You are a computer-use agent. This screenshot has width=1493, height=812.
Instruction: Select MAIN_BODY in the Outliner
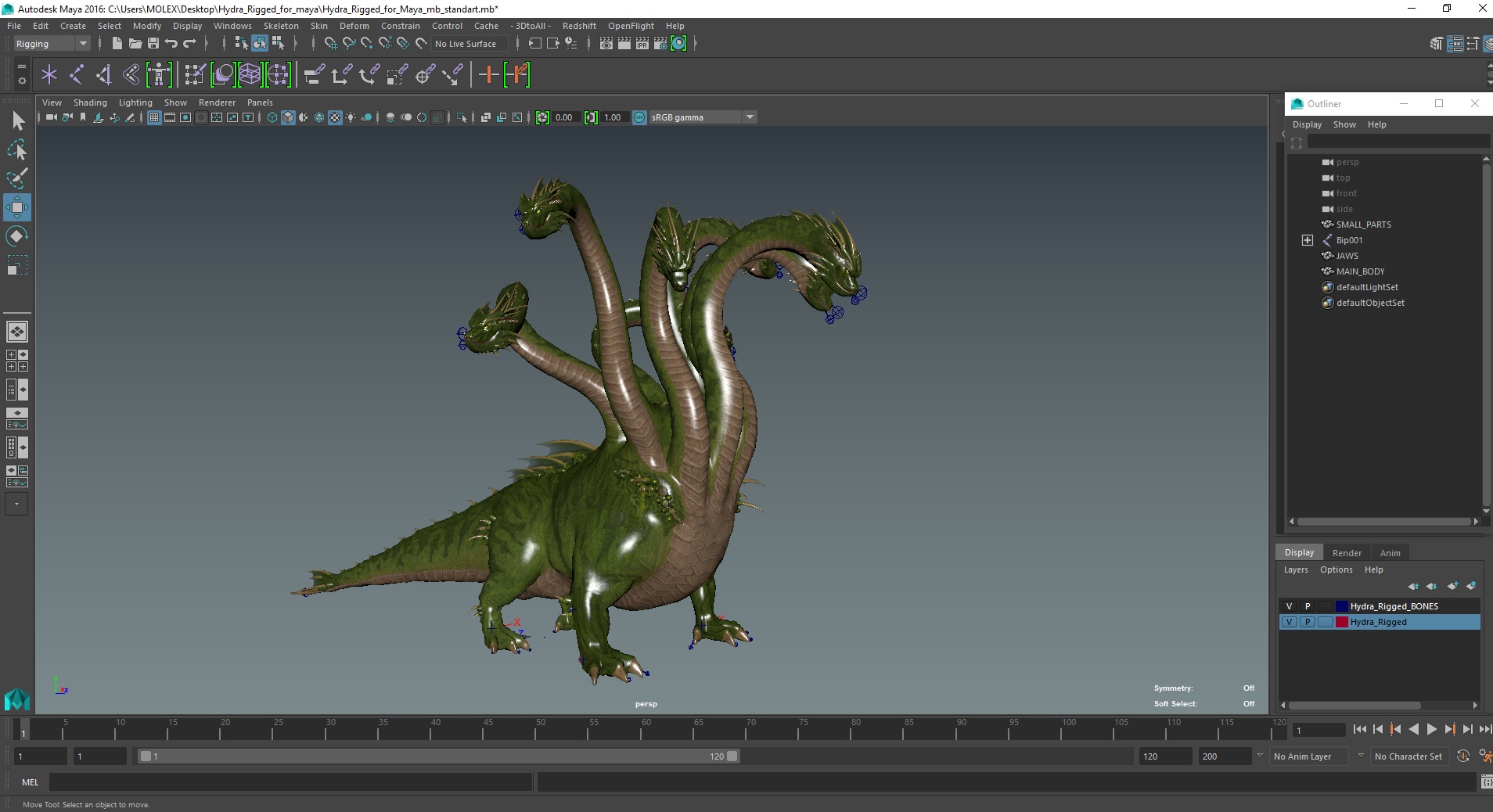1360,271
